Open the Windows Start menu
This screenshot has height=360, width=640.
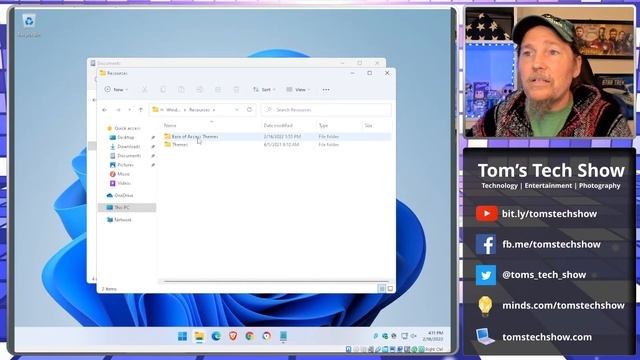click(x=182, y=336)
